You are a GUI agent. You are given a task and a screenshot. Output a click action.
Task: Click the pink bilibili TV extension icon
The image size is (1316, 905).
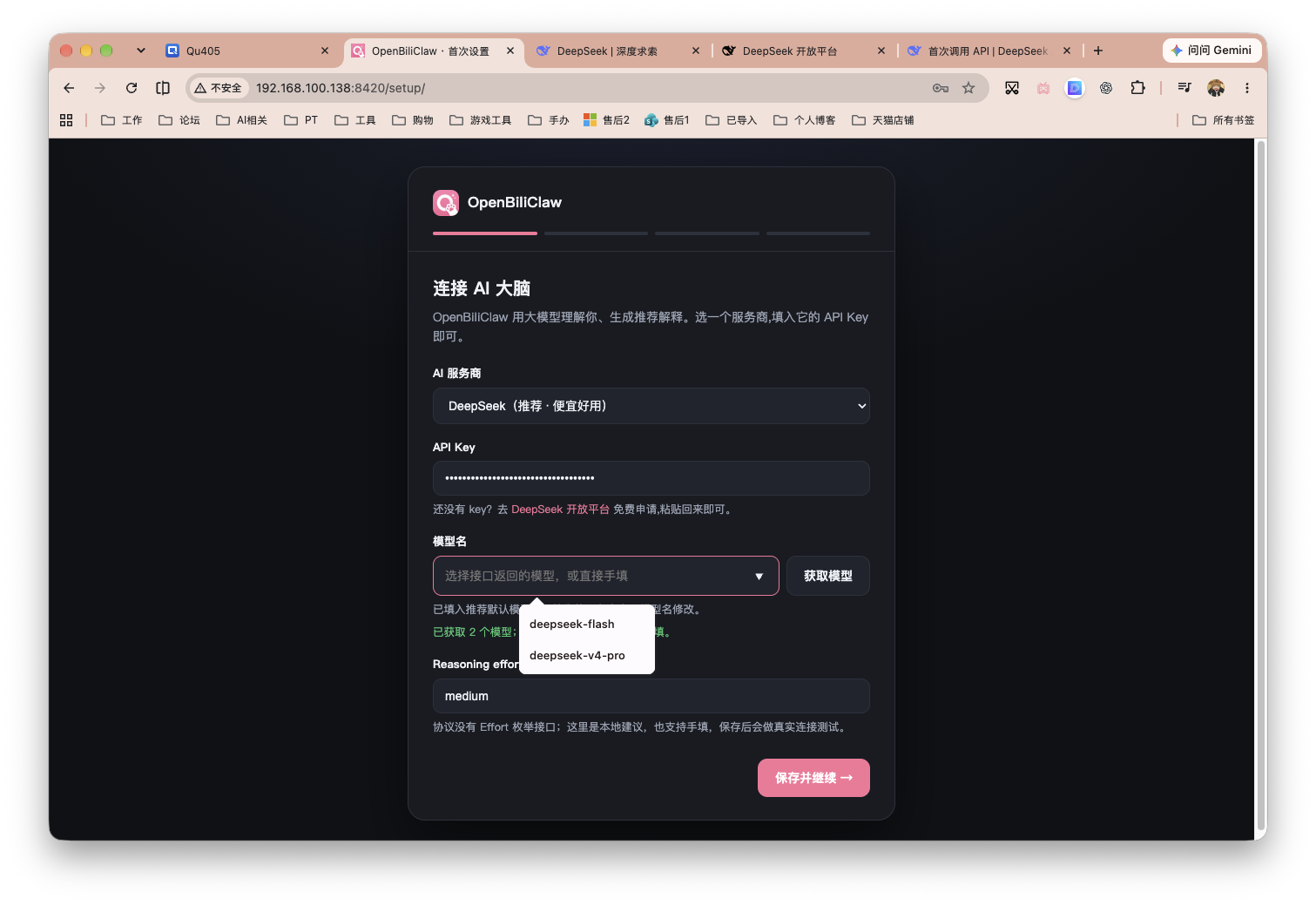[x=1043, y=88]
